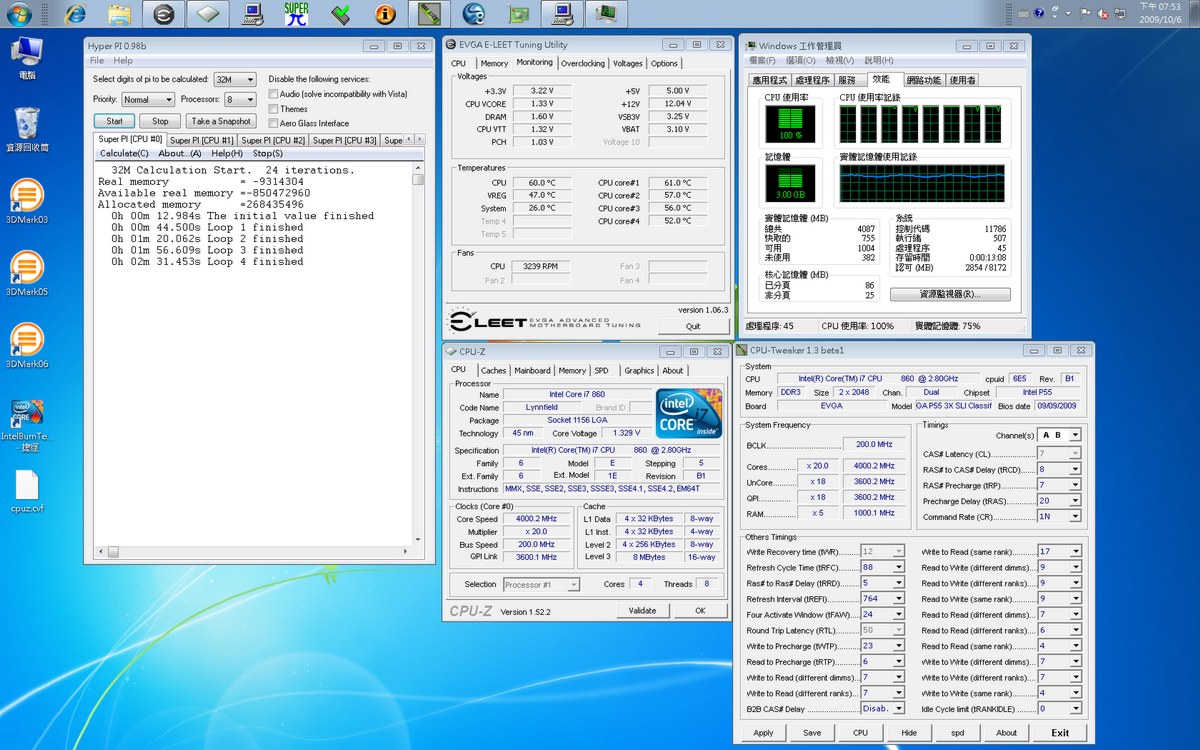Click the orange info icon on taskbar
Viewport: 1200px width, 750px height.
[385, 14]
